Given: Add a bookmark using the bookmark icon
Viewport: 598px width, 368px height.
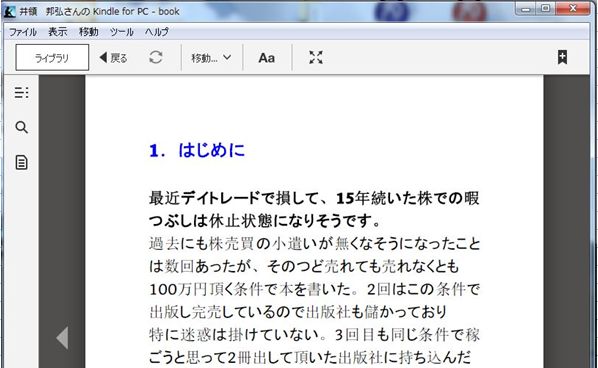Looking at the screenshot, I should click(562, 57).
